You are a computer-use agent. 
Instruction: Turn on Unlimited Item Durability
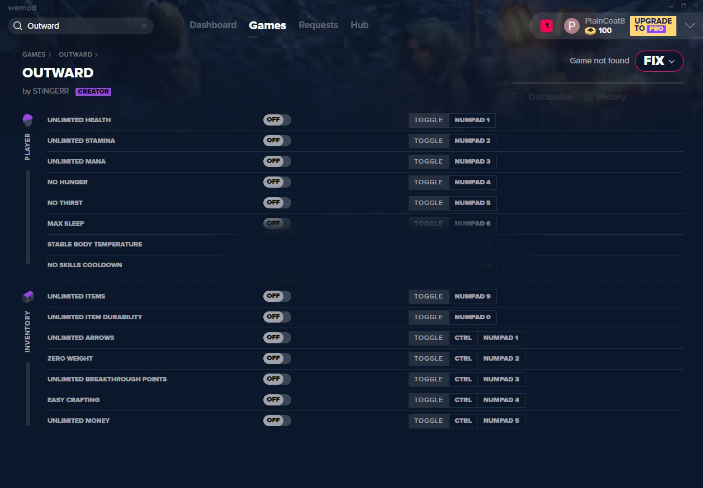point(277,317)
